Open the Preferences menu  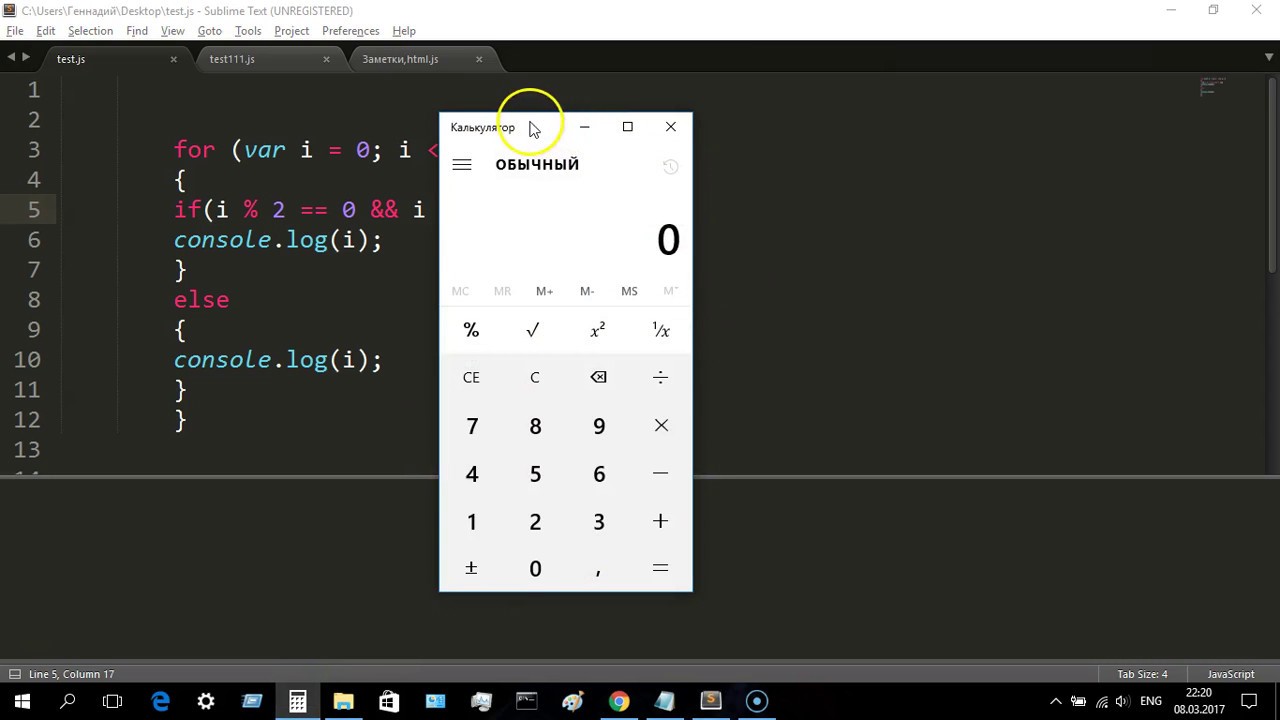350,31
